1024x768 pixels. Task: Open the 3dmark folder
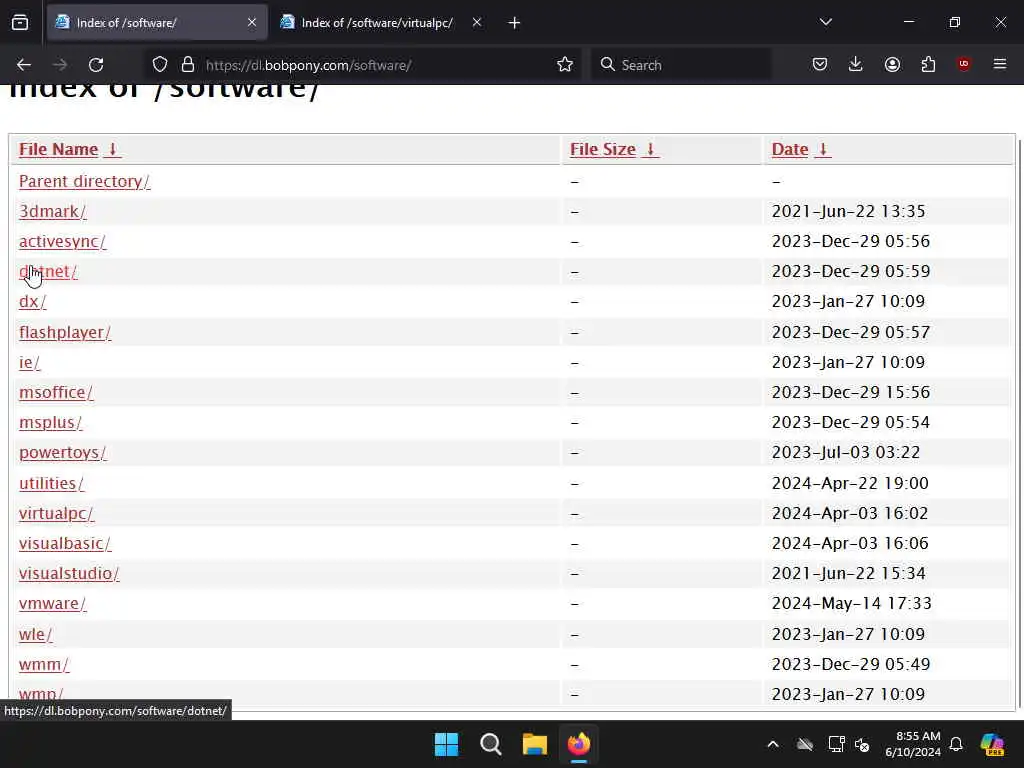[x=52, y=212]
